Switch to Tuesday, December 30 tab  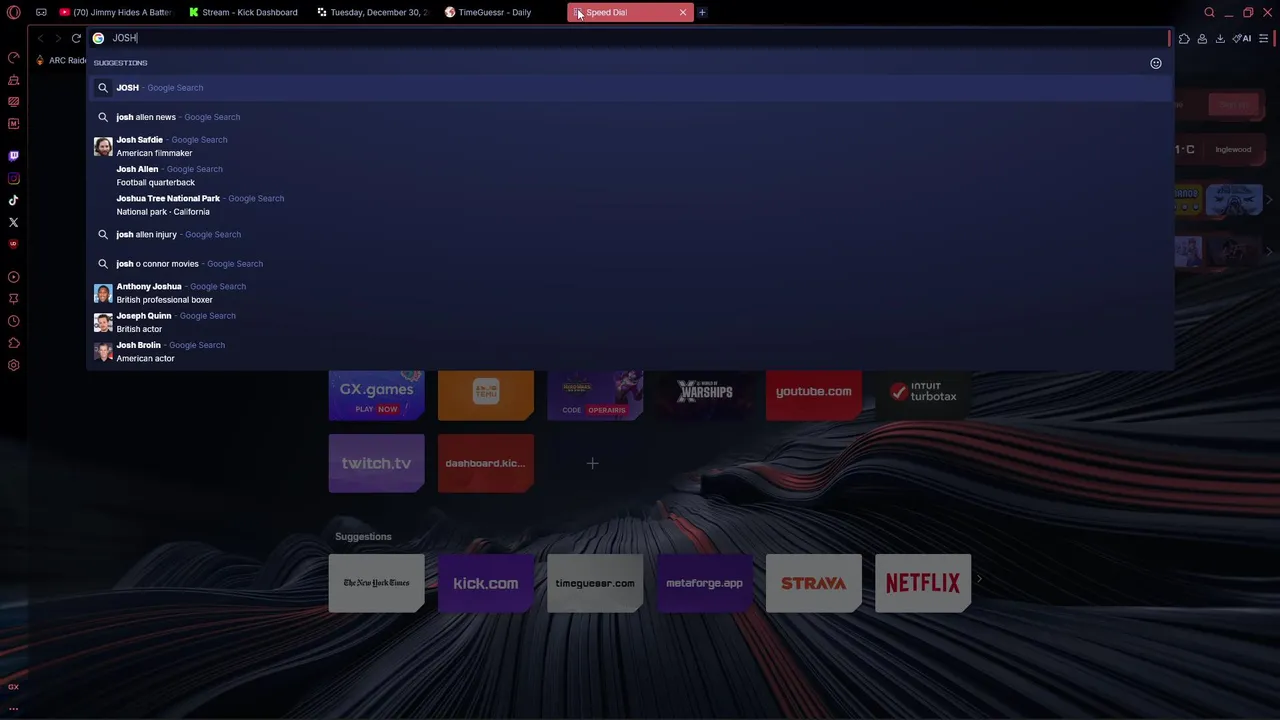pos(372,13)
